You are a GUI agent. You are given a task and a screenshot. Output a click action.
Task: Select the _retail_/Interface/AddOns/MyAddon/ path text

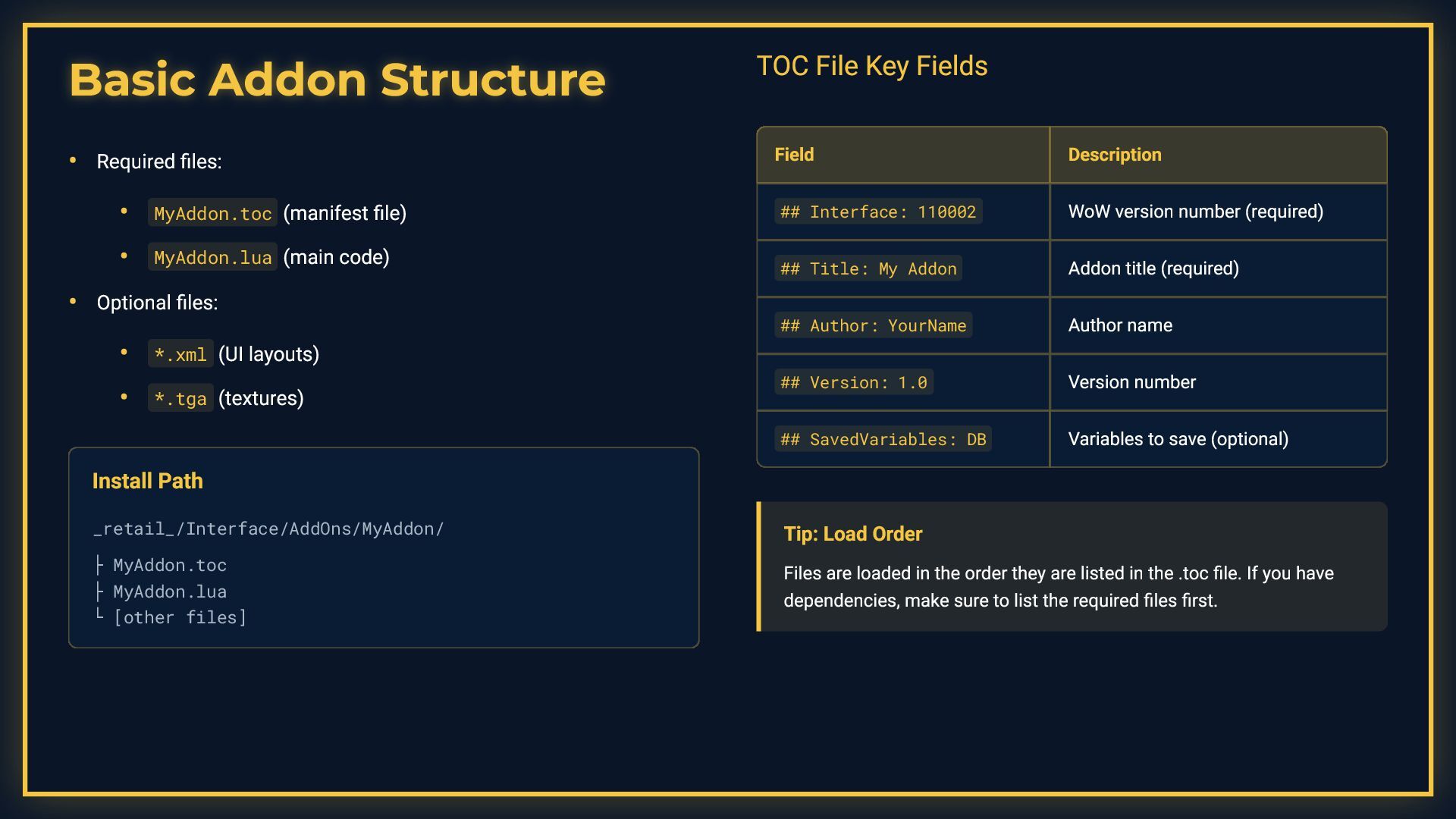pos(268,529)
